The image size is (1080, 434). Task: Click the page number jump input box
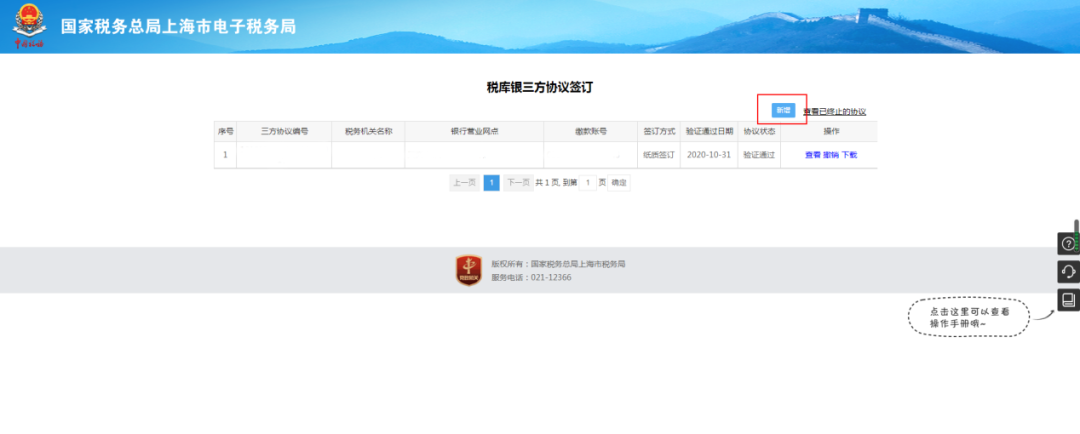tap(588, 183)
